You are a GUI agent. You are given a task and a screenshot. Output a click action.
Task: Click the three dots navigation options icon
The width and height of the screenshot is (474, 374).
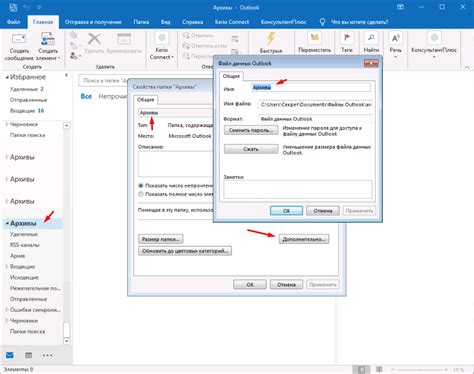click(x=47, y=355)
